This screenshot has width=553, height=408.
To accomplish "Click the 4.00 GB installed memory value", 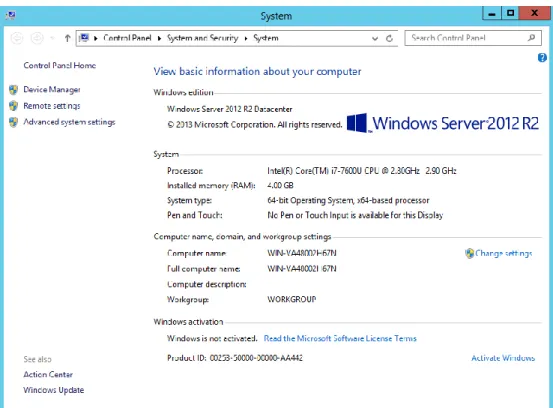I will [280, 185].
